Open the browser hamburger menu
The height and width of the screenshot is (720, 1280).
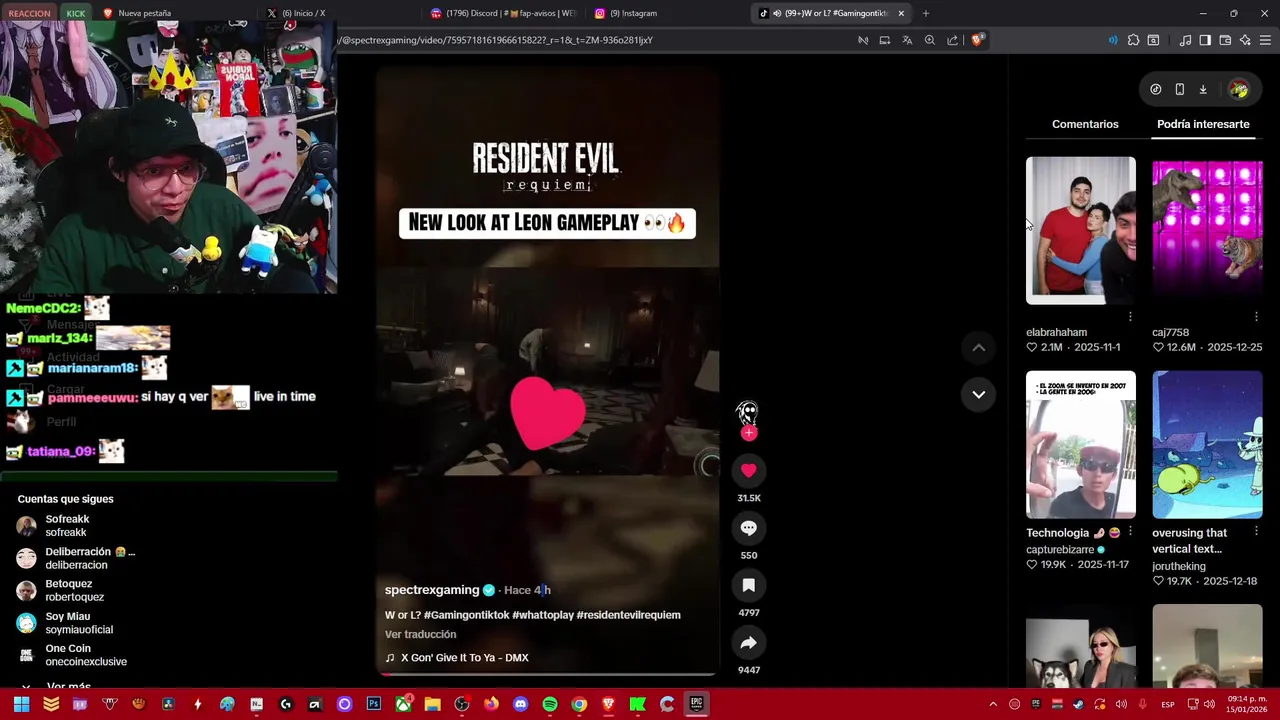1265,40
